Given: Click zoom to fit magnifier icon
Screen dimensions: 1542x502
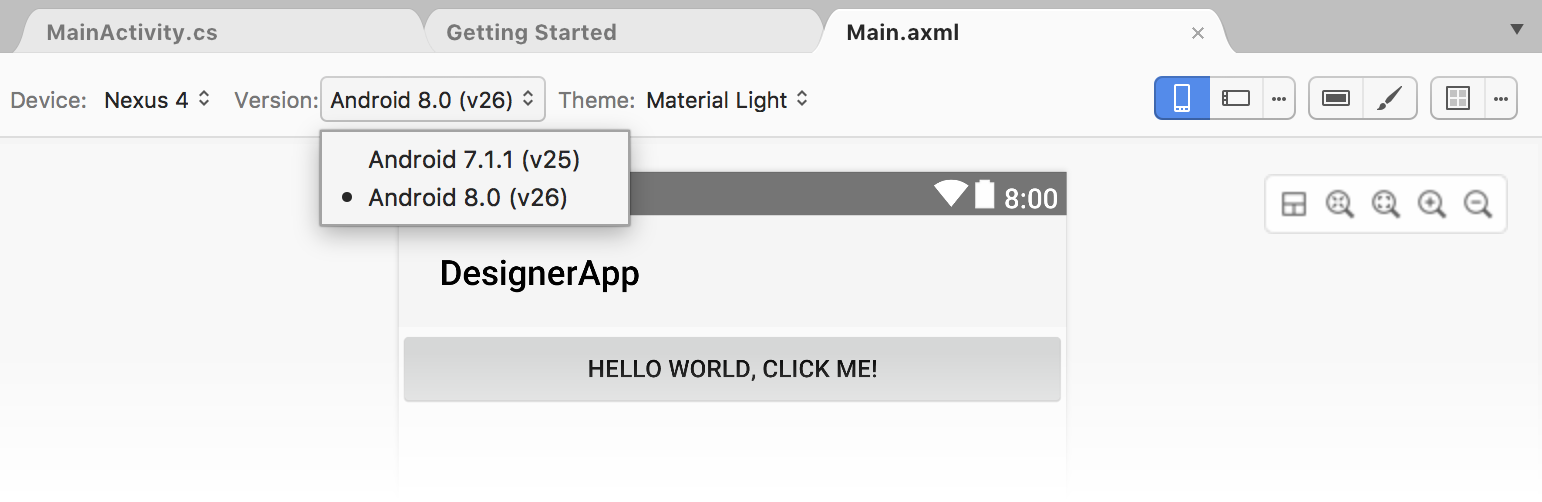Looking at the screenshot, I should 1339,205.
